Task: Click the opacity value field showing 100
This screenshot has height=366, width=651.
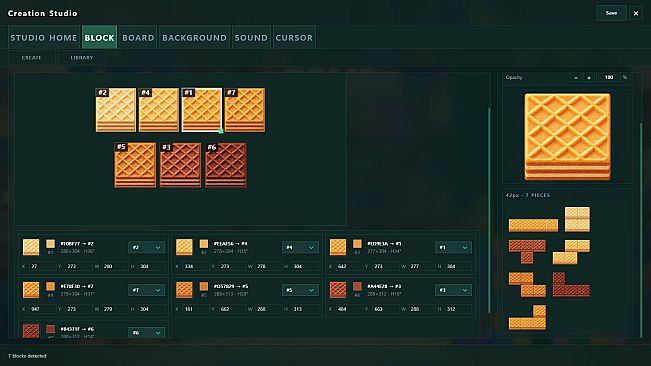Action: coord(608,78)
